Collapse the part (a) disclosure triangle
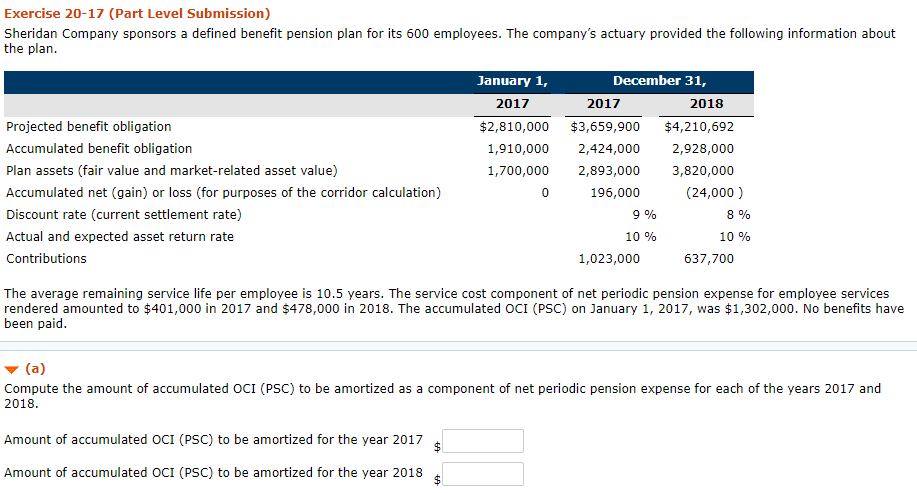917x493 pixels. (12, 368)
